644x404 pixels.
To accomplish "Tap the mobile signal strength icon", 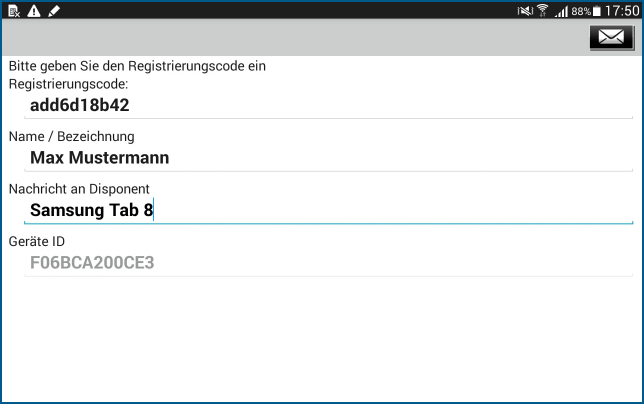I will [561, 11].
